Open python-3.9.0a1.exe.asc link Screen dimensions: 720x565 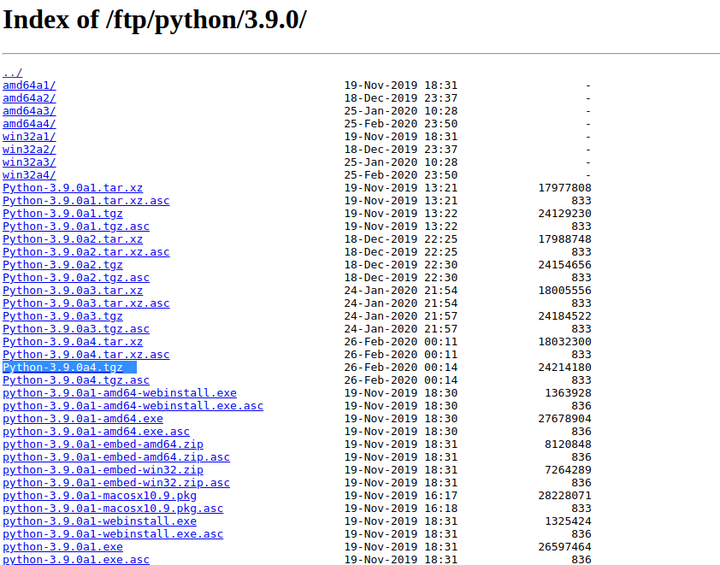[76, 560]
